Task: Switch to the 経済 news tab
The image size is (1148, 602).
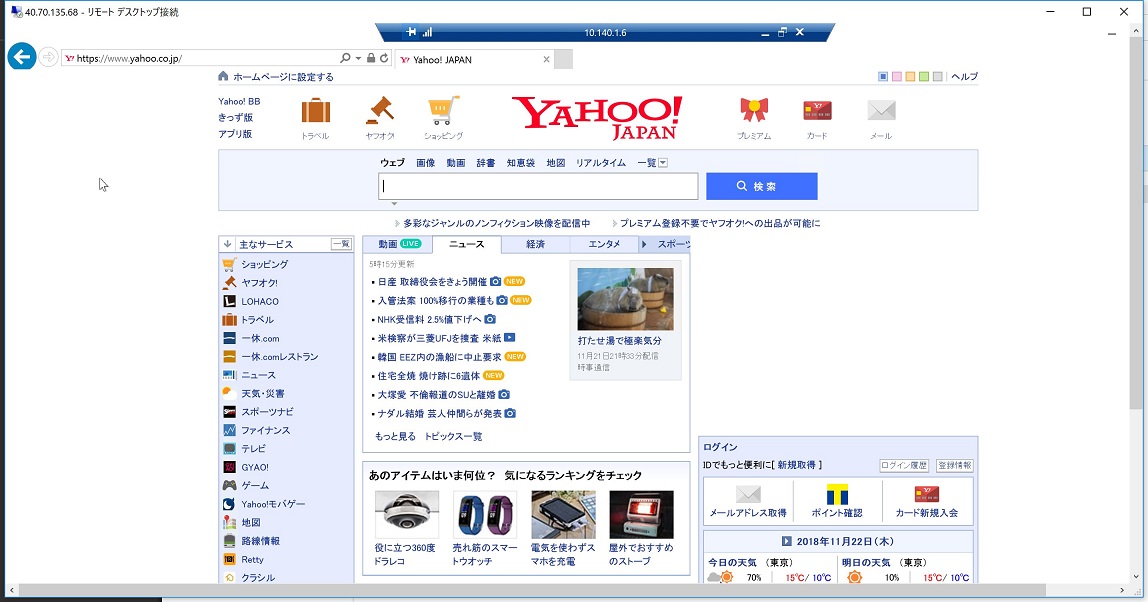Action: click(x=535, y=244)
